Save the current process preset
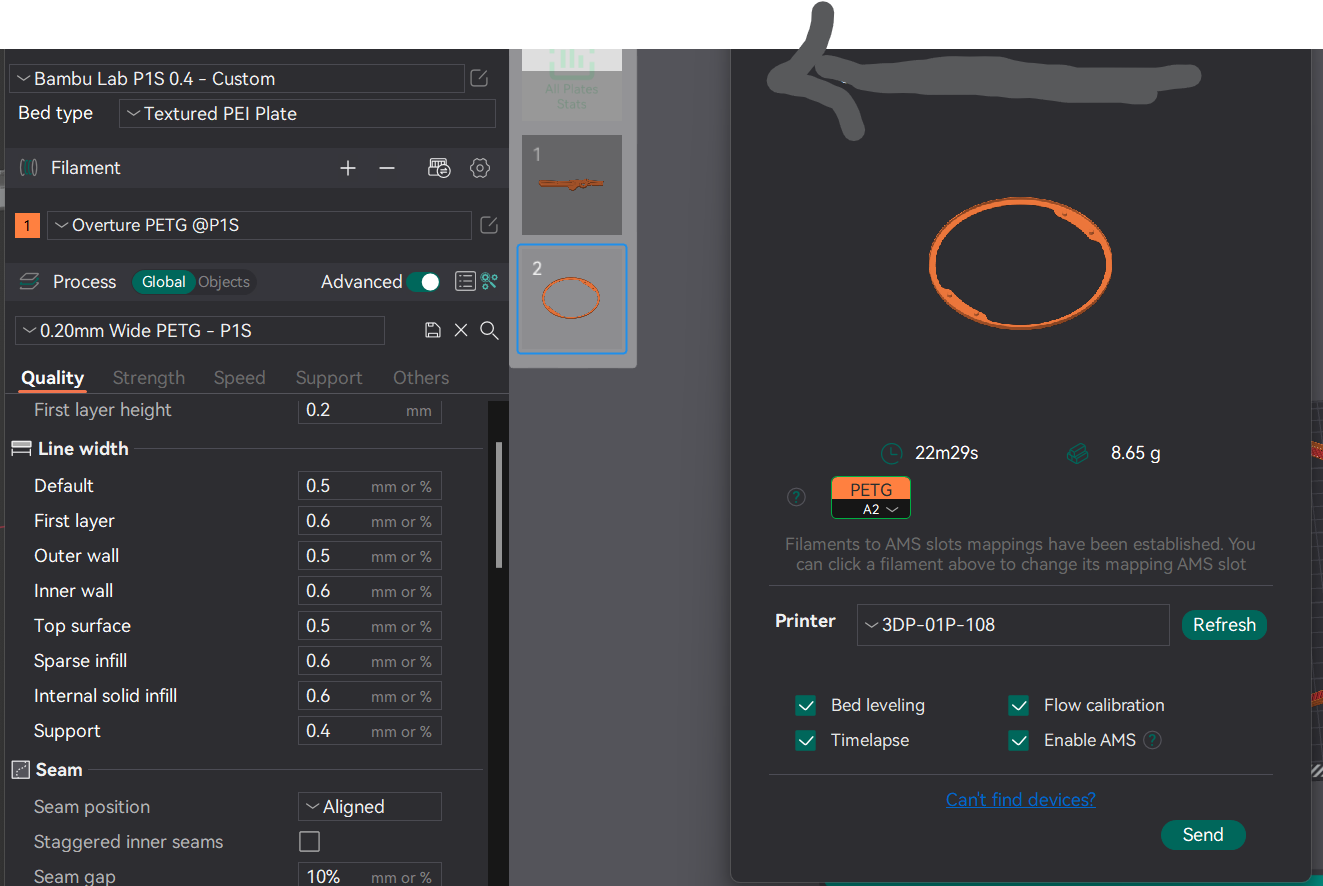This screenshot has height=886, width=1323. tap(432, 329)
